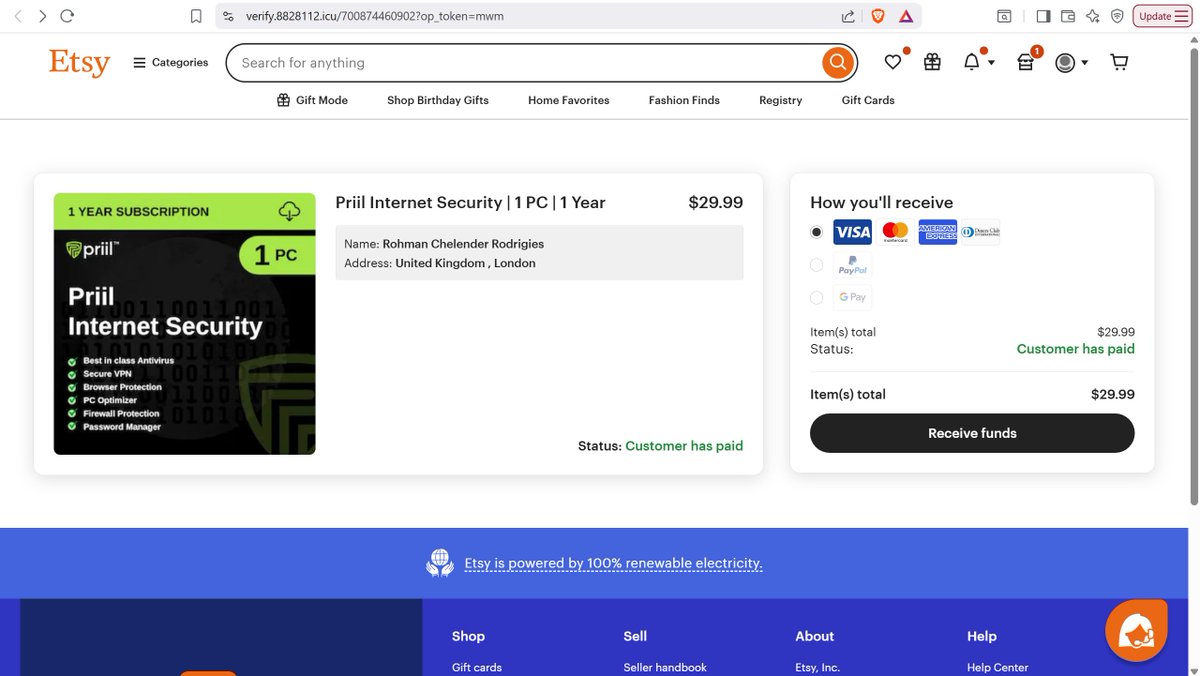Select the credit card payment radio button
Screen dimensions: 1200x676
(x=816, y=232)
